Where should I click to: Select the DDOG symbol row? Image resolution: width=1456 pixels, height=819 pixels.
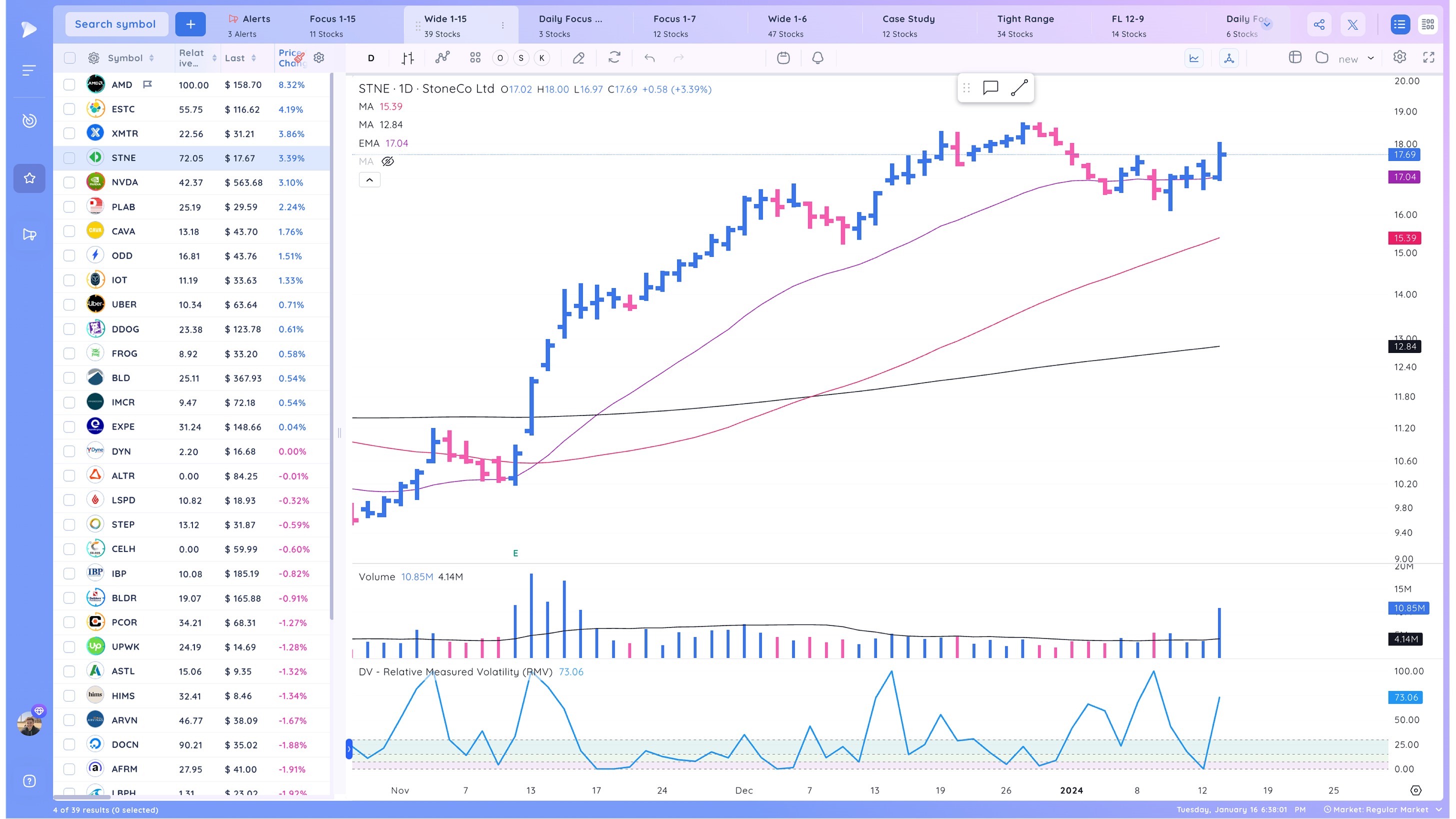(191, 329)
